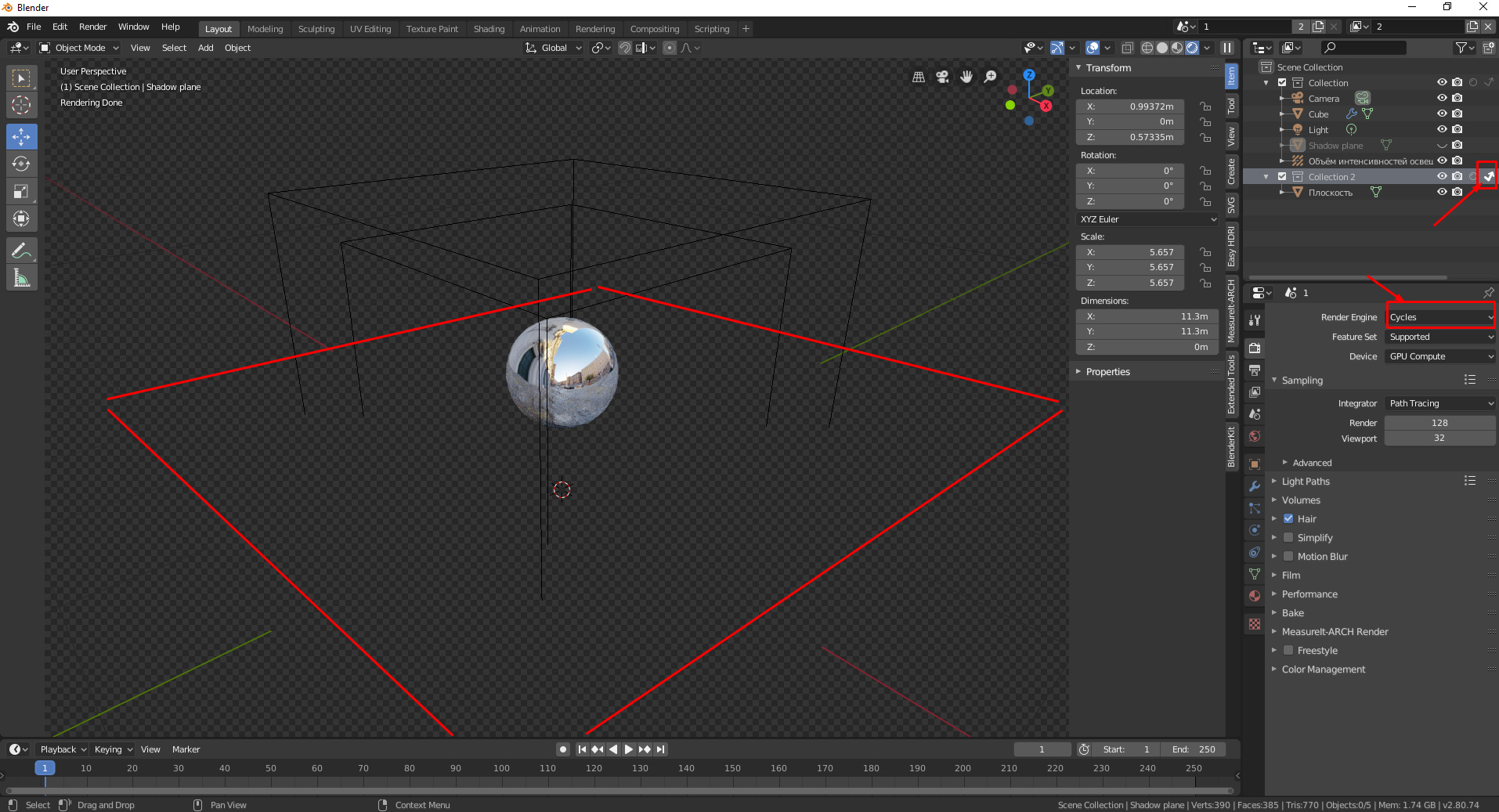This screenshot has width=1499, height=812.
Task: Open the XYZ Euler rotation mode dropdown
Action: tap(1147, 219)
